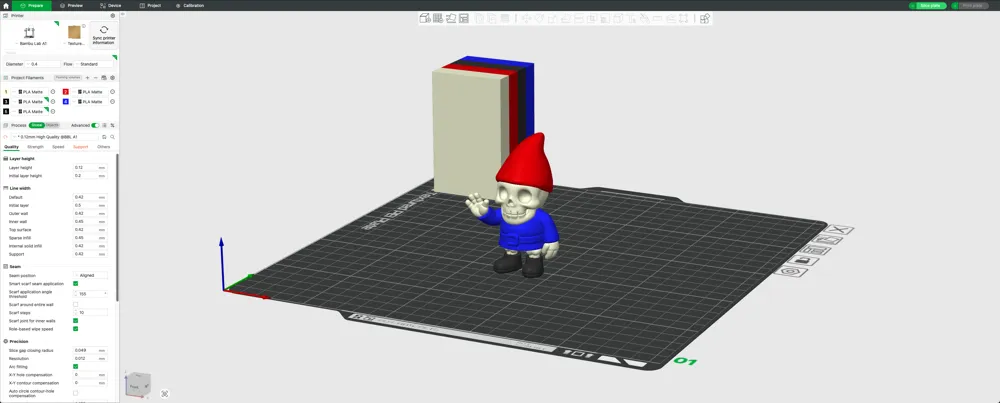Compare presets icon beside Advanced toggle

click(x=112, y=126)
